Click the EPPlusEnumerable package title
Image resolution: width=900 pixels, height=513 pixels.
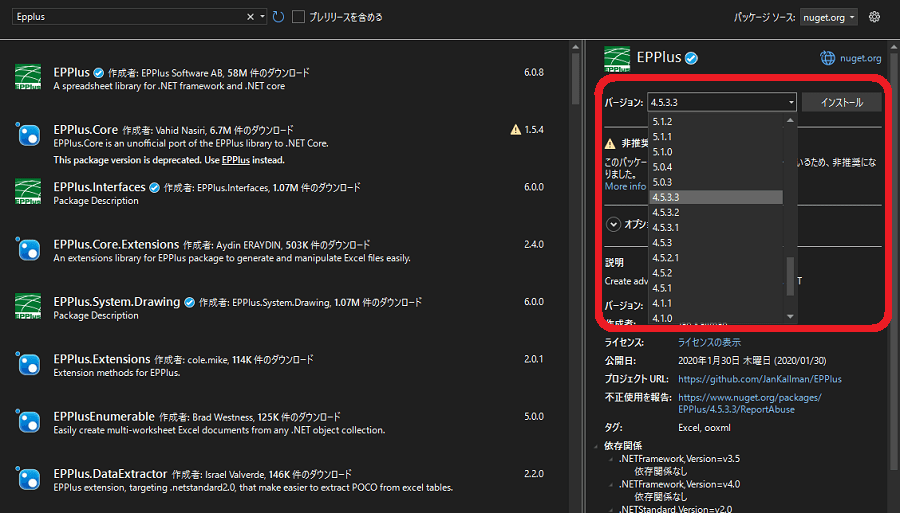pos(104,417)
